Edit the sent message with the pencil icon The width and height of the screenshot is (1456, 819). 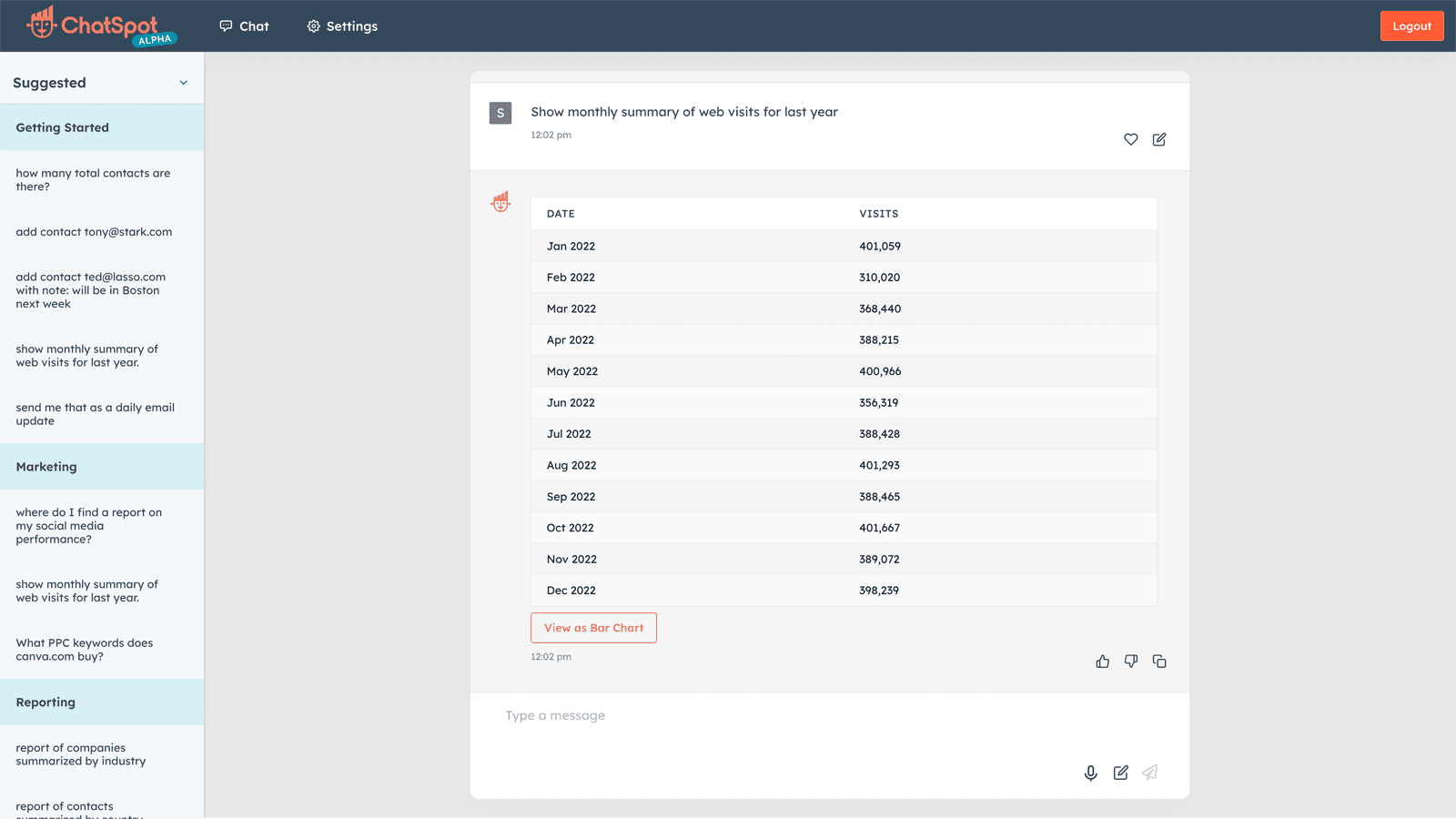1159,139
